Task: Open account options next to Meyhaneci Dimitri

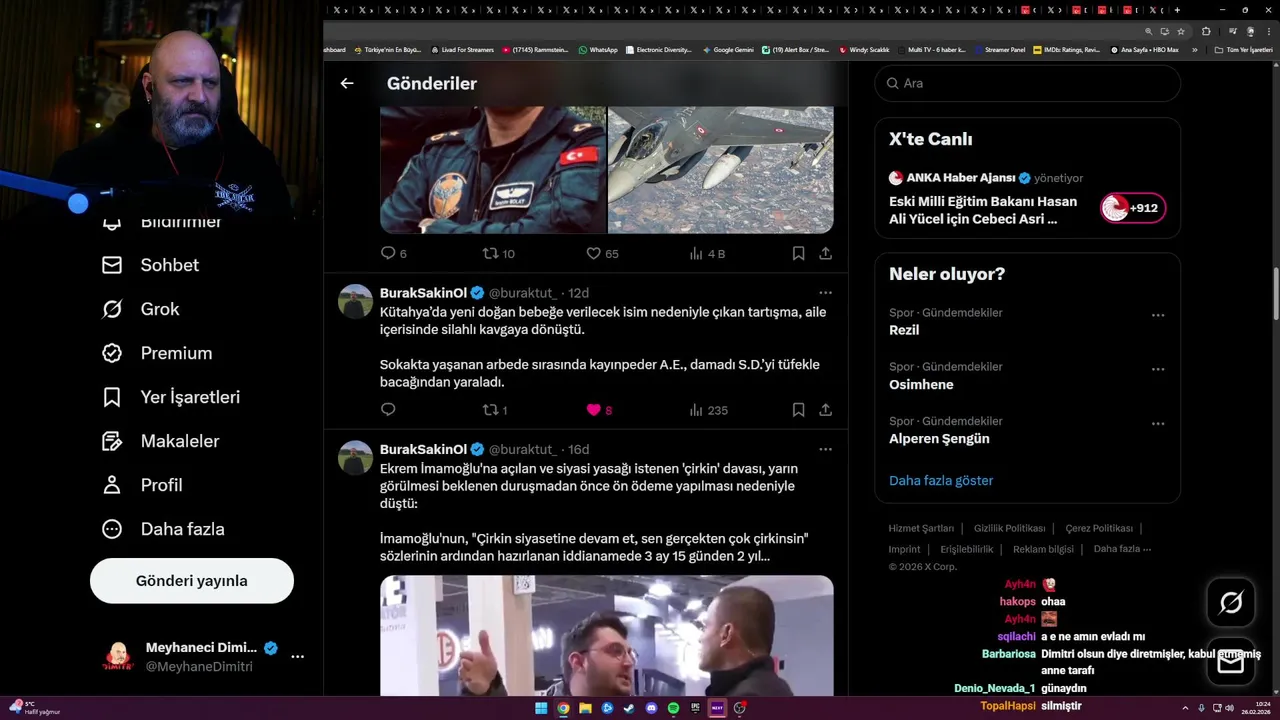Action: (x=297, y=657)
